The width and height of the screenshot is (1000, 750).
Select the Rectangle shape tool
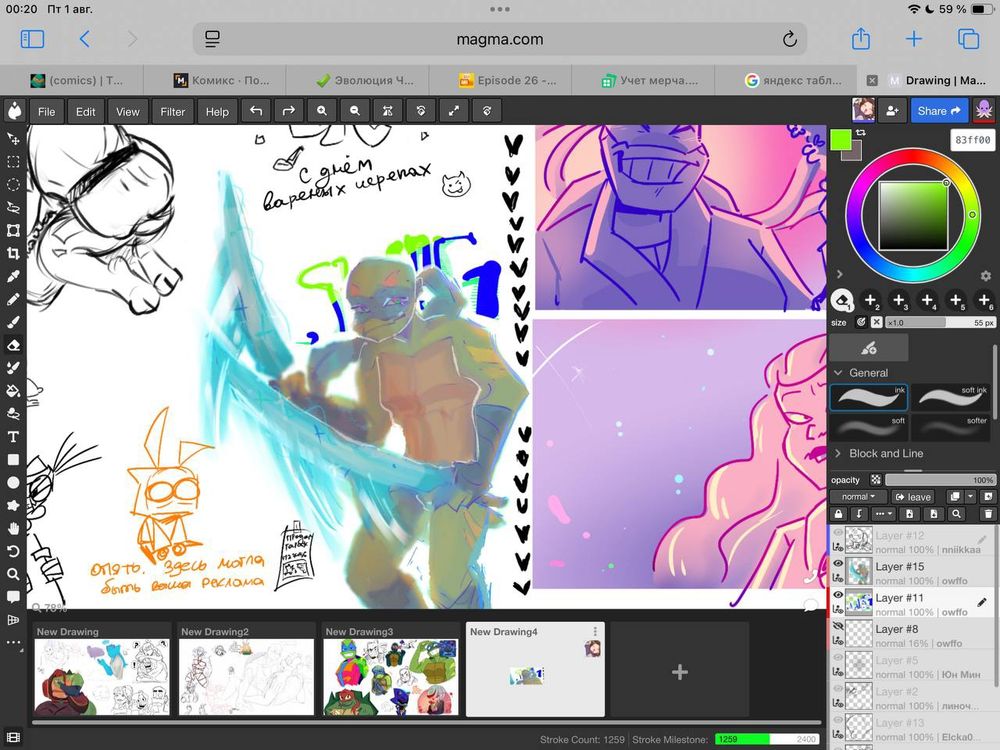click(13, 460)
